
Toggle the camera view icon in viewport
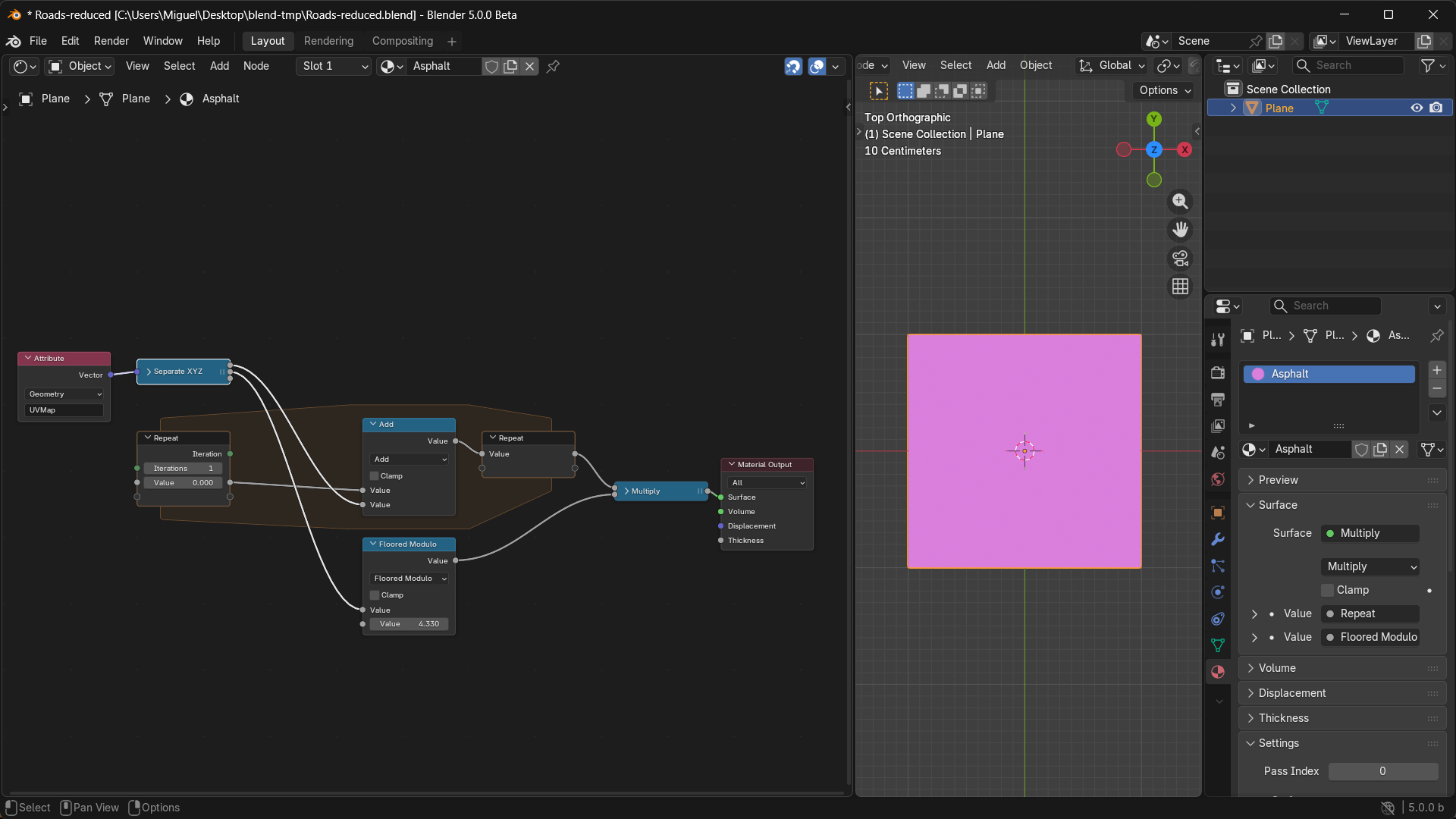pyautogui.click(x=1180, y=259)
